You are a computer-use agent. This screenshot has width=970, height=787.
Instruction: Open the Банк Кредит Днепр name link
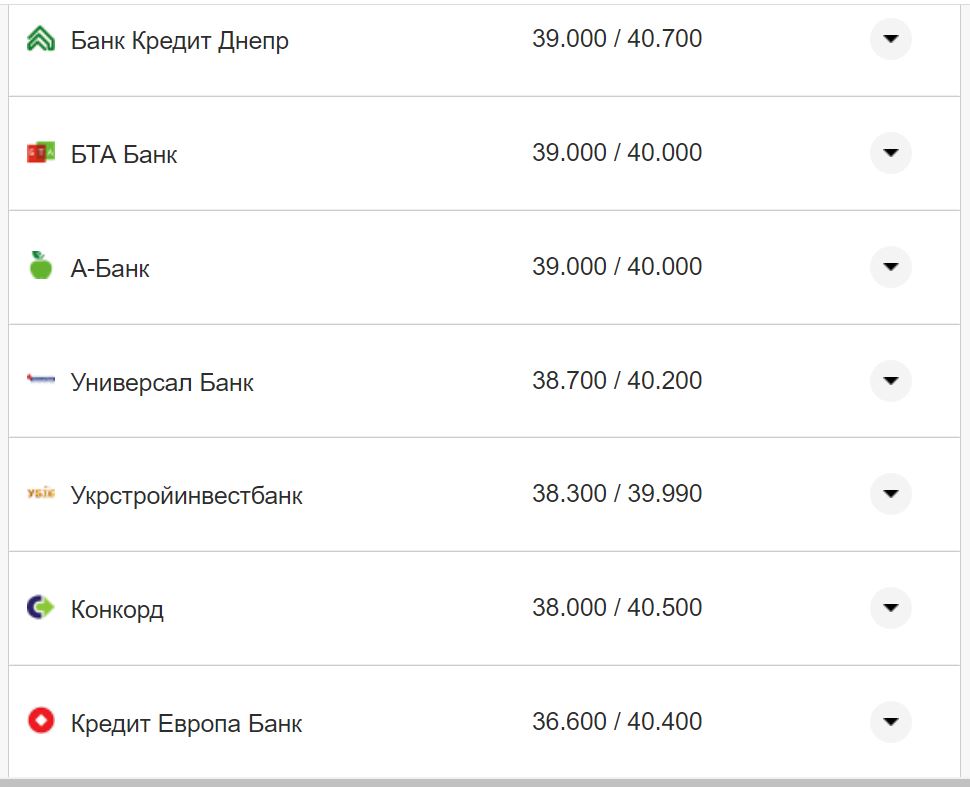click(x=180, y=41)
